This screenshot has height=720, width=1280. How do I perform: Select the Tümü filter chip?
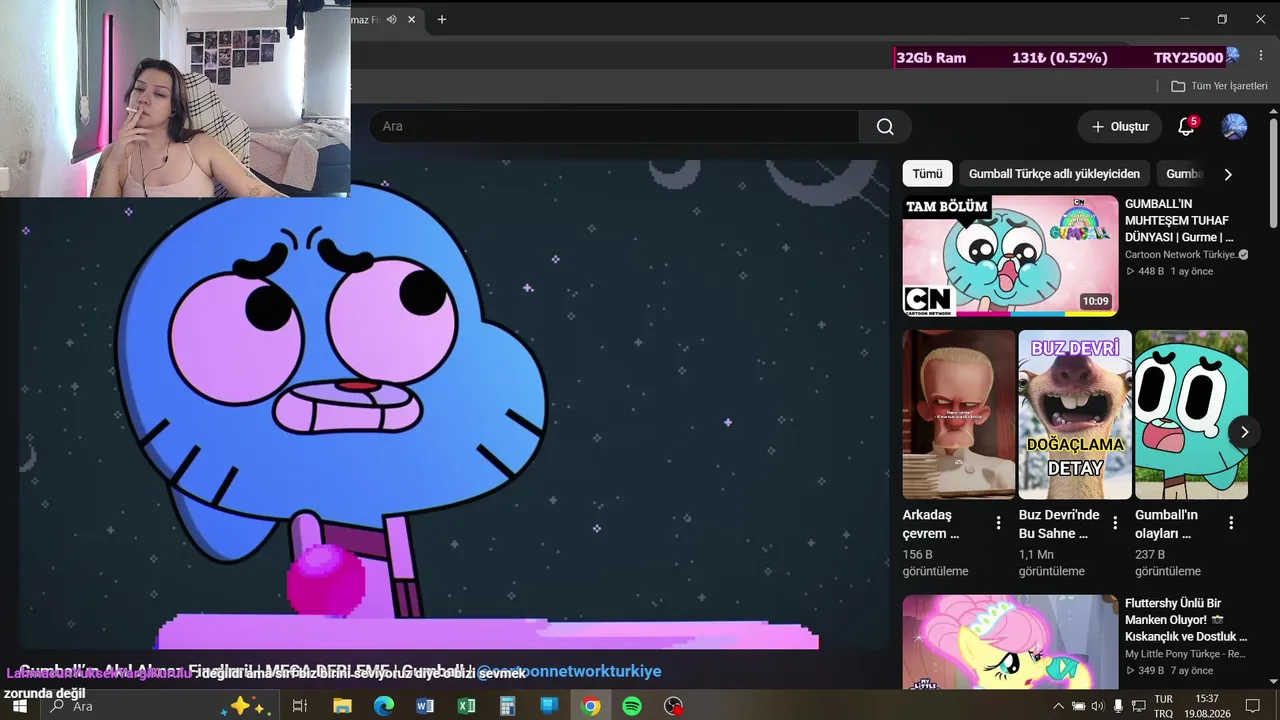pyautogui.click(x=927, y=174)
